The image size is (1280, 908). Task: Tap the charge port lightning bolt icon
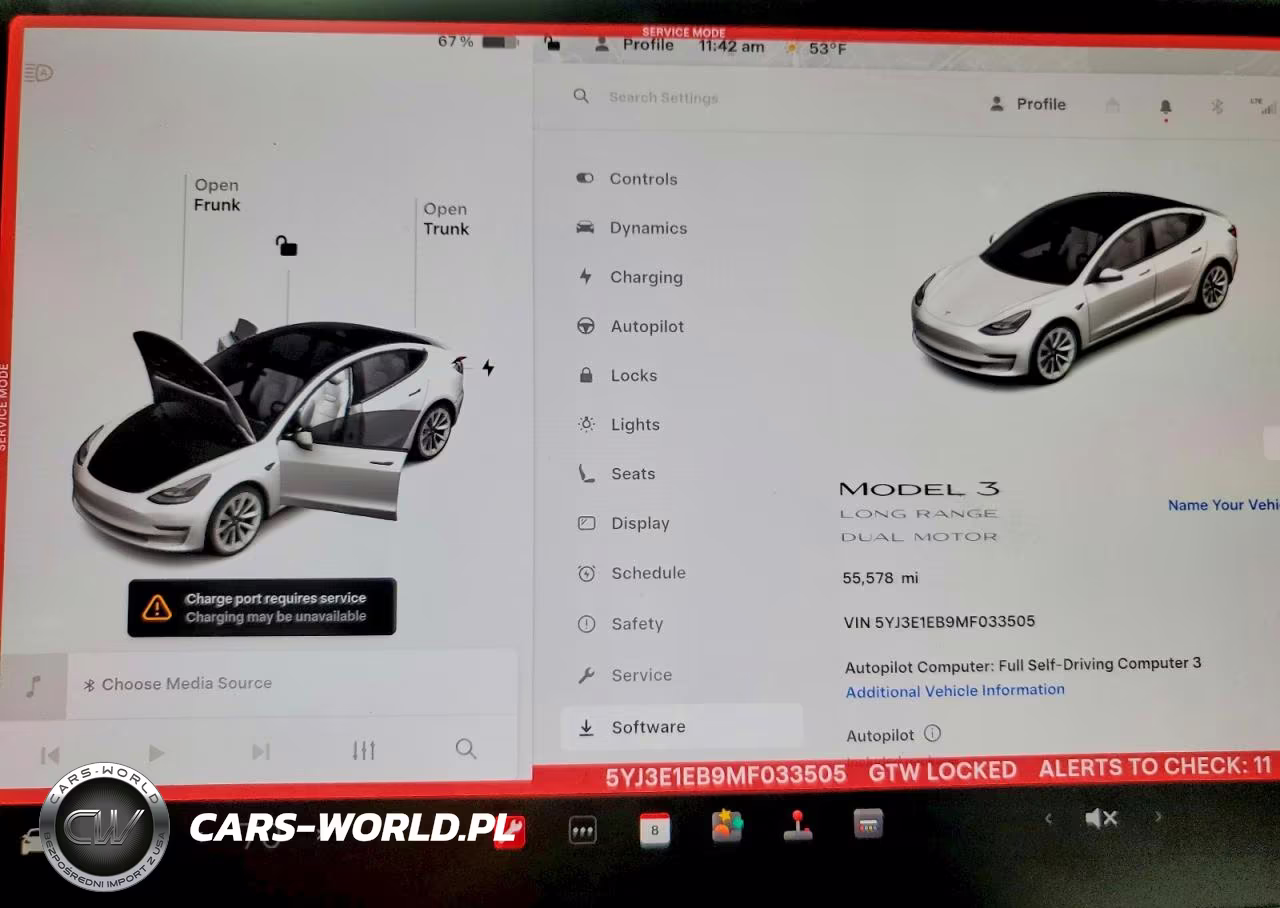488,367
